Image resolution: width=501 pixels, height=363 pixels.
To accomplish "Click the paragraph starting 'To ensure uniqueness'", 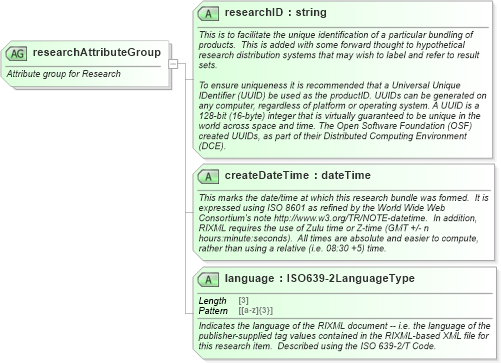I will [x=342, y=116].
